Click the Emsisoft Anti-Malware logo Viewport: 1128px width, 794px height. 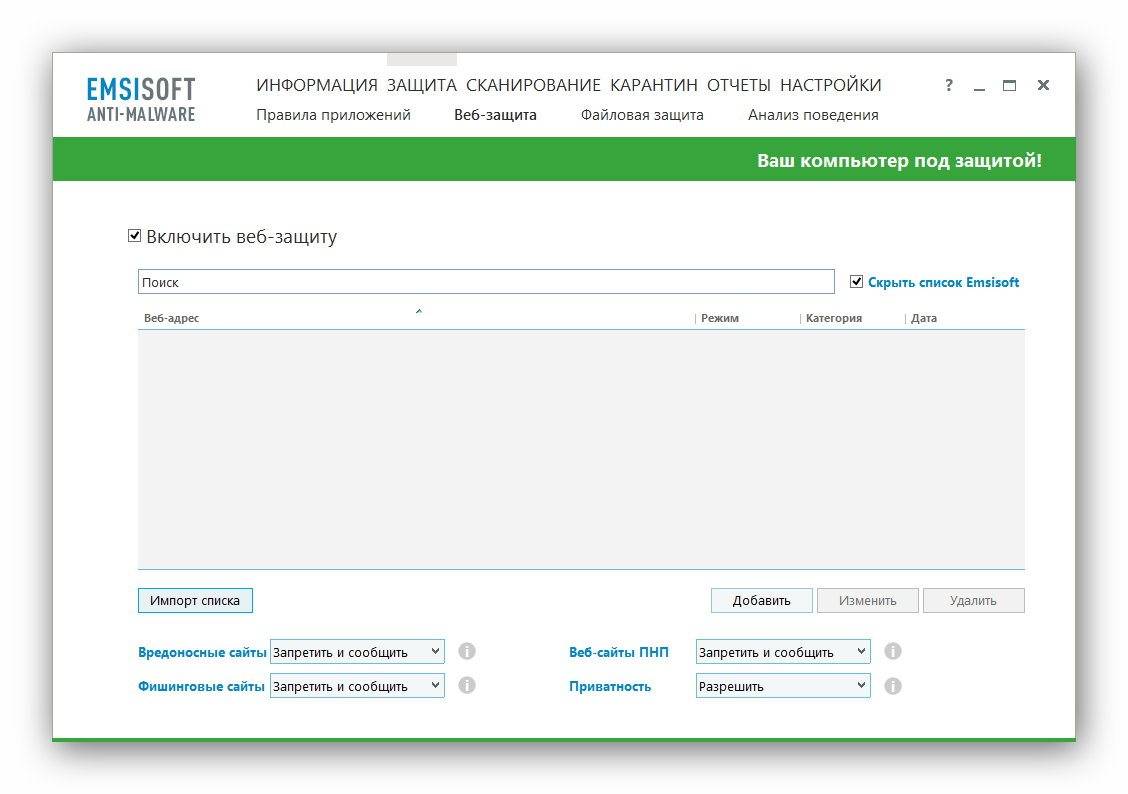pos(141,99)
